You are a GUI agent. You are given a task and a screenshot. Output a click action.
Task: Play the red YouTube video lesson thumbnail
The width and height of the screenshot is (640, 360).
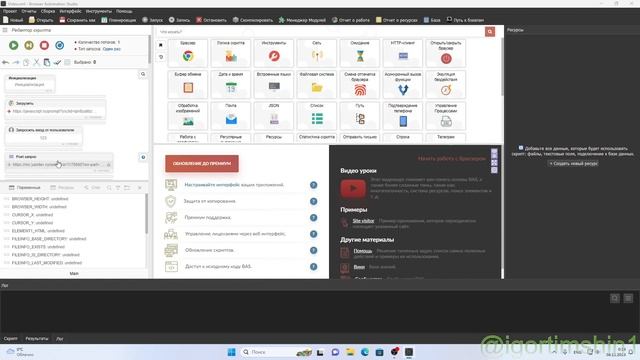(x=353, y=188)
